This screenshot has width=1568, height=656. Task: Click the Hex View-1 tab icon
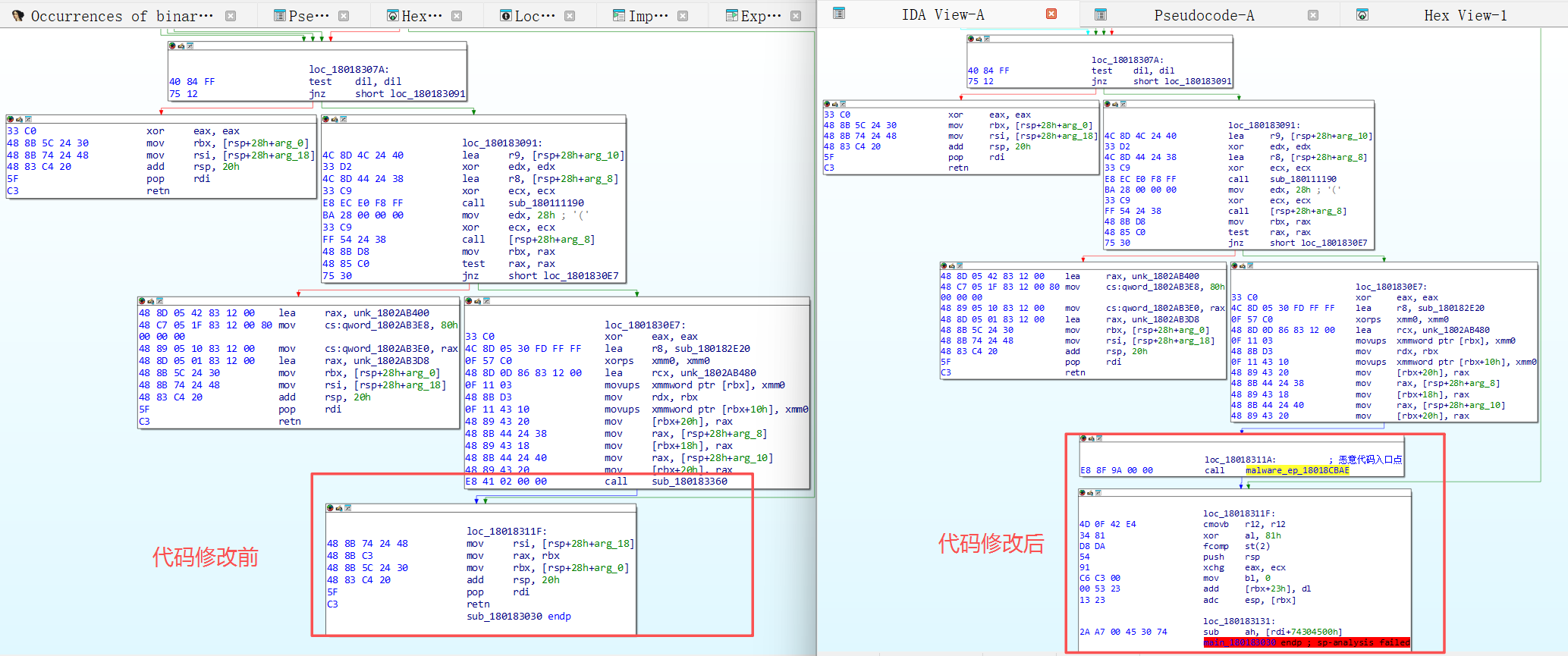pos(1362,14)
